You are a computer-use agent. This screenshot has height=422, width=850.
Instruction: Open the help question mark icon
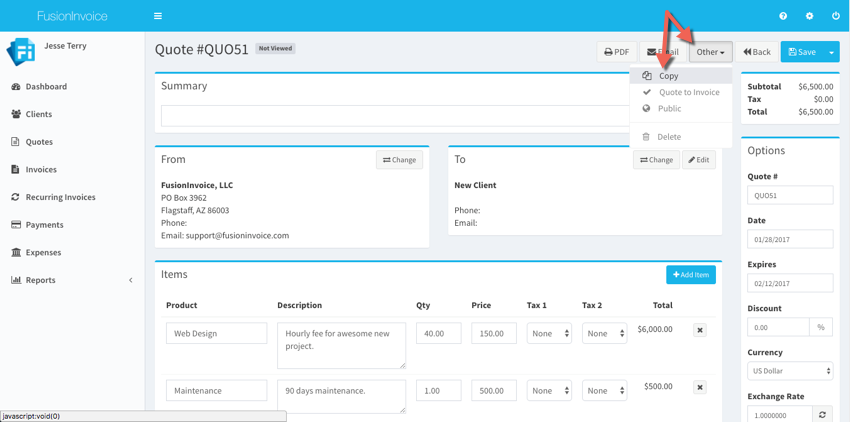click(783, 16)
